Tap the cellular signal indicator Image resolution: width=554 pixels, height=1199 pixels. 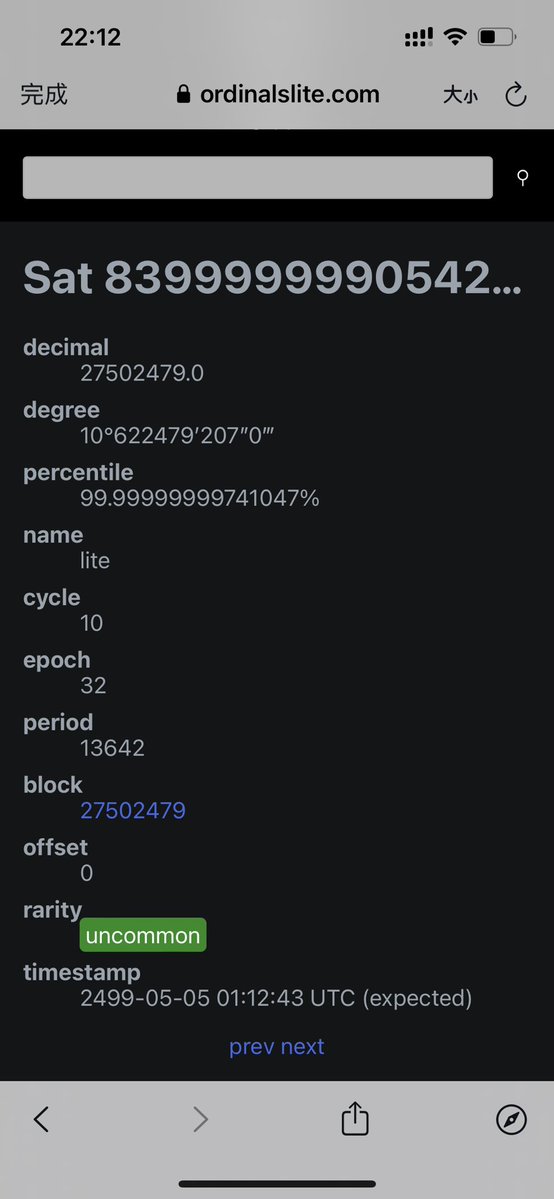[x=418, y=36]
